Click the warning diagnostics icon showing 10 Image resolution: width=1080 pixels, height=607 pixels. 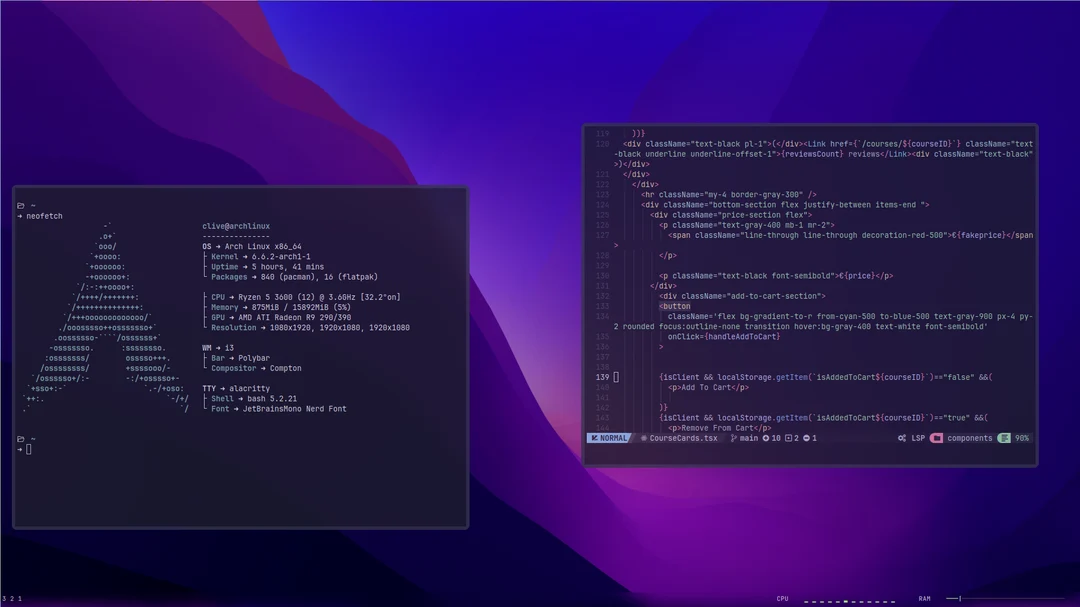click(766, 438)
